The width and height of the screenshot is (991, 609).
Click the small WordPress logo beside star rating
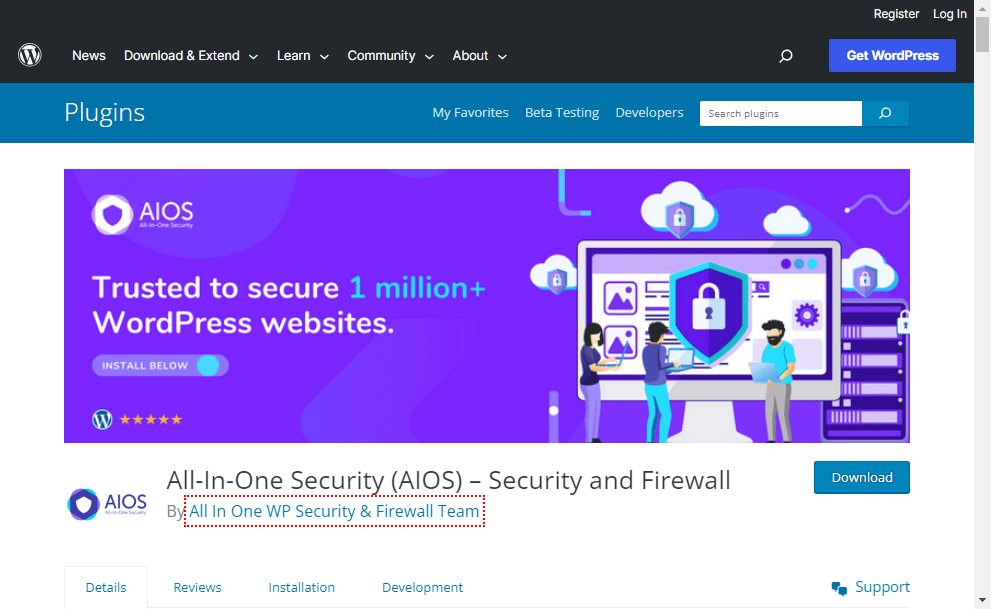pyautogui.click(x=102, y=420)
